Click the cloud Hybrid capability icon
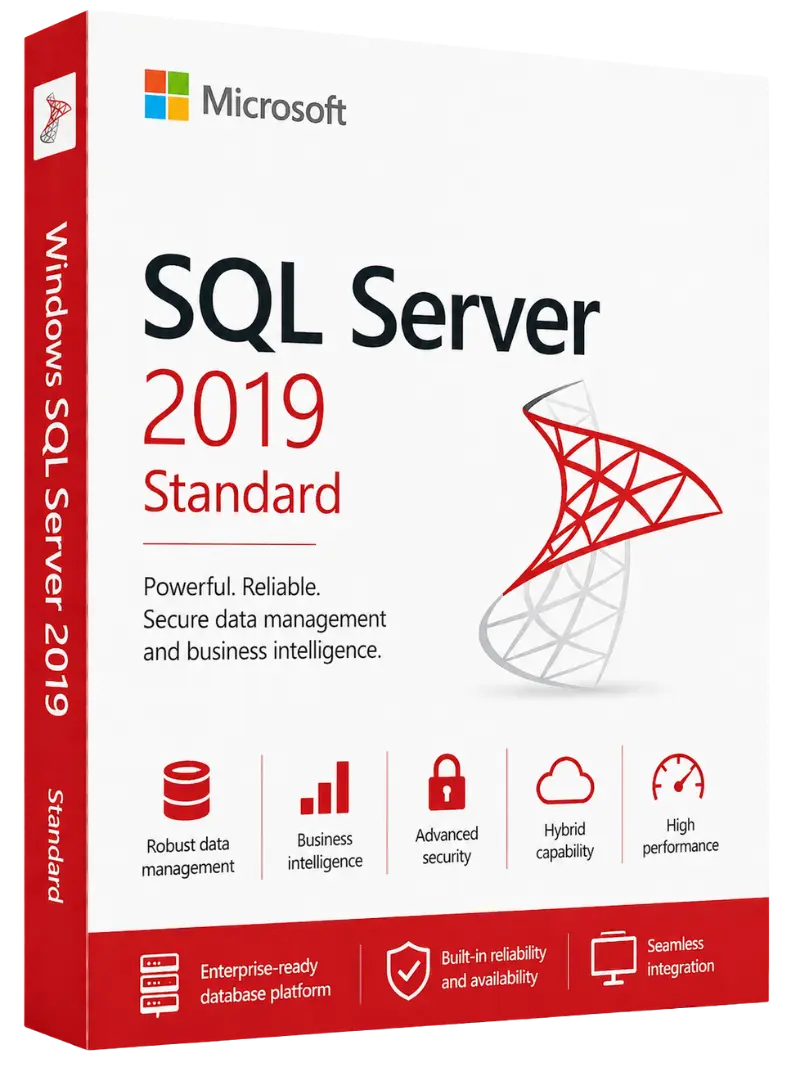The height and width of the screenshot is (1067, 800). click(x=565, y=780)
